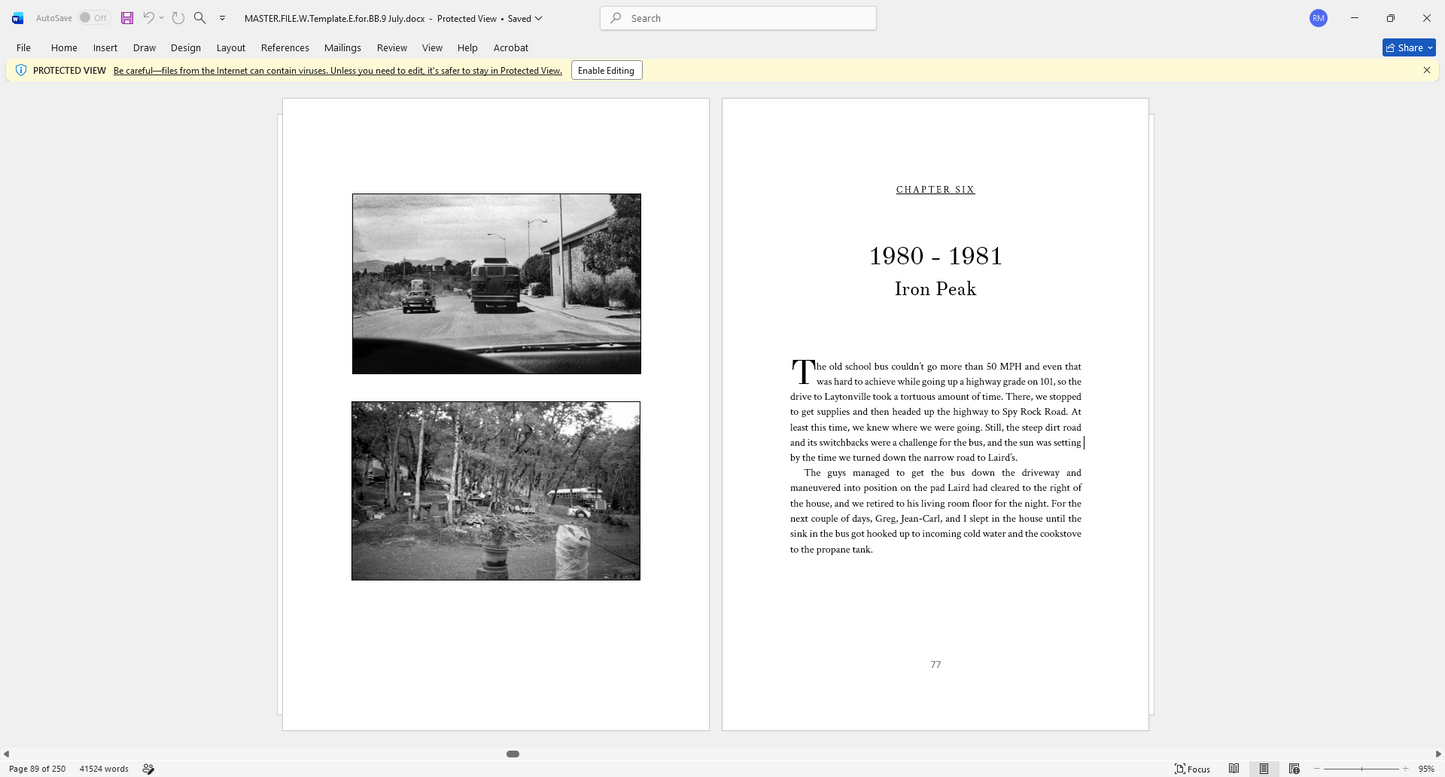Open the View ribbon tab

432,47
